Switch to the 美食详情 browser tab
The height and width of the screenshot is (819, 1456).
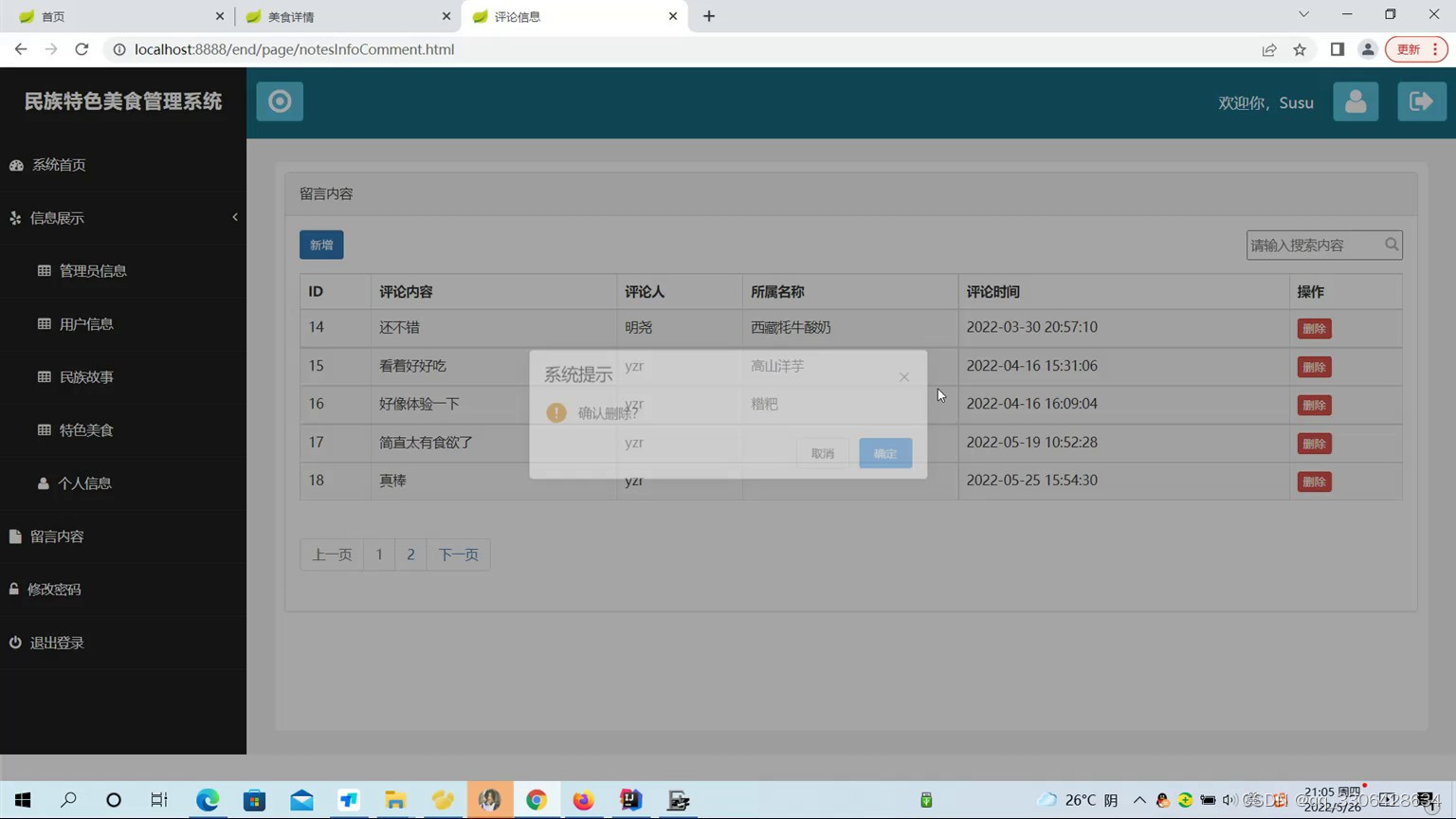294,16
